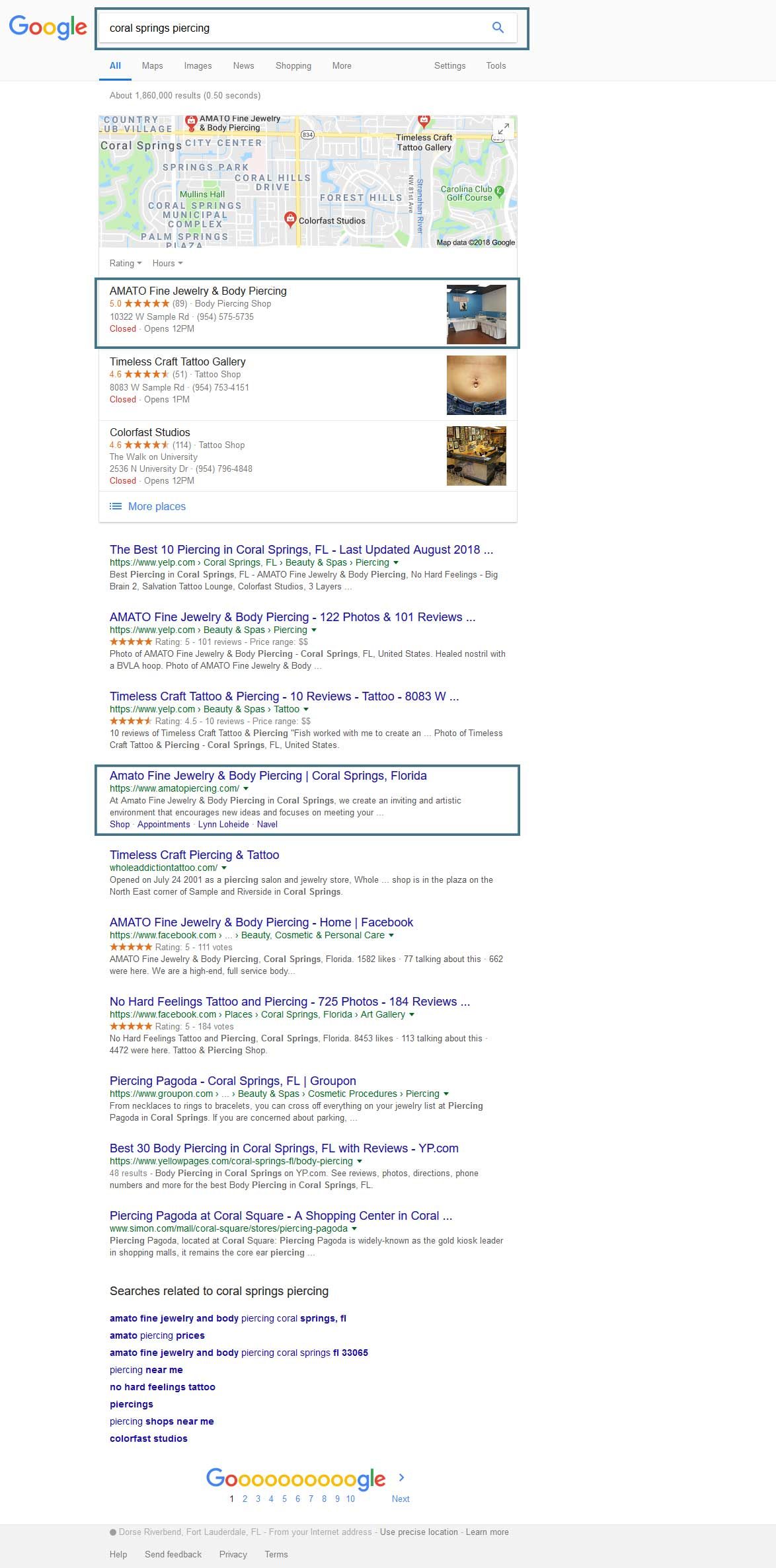
Task: Open the Tools menu
Action: click(x=496, y=65)
